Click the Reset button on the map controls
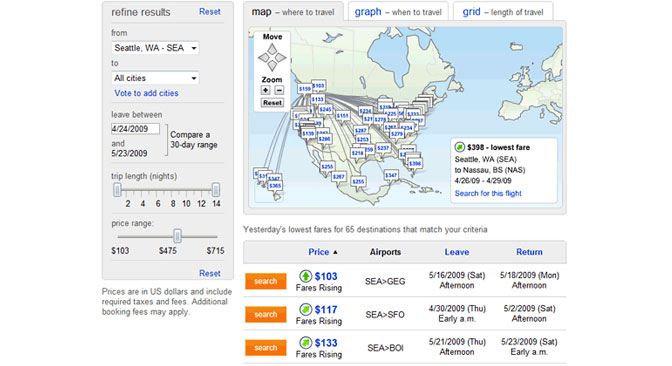 (272, 103)
